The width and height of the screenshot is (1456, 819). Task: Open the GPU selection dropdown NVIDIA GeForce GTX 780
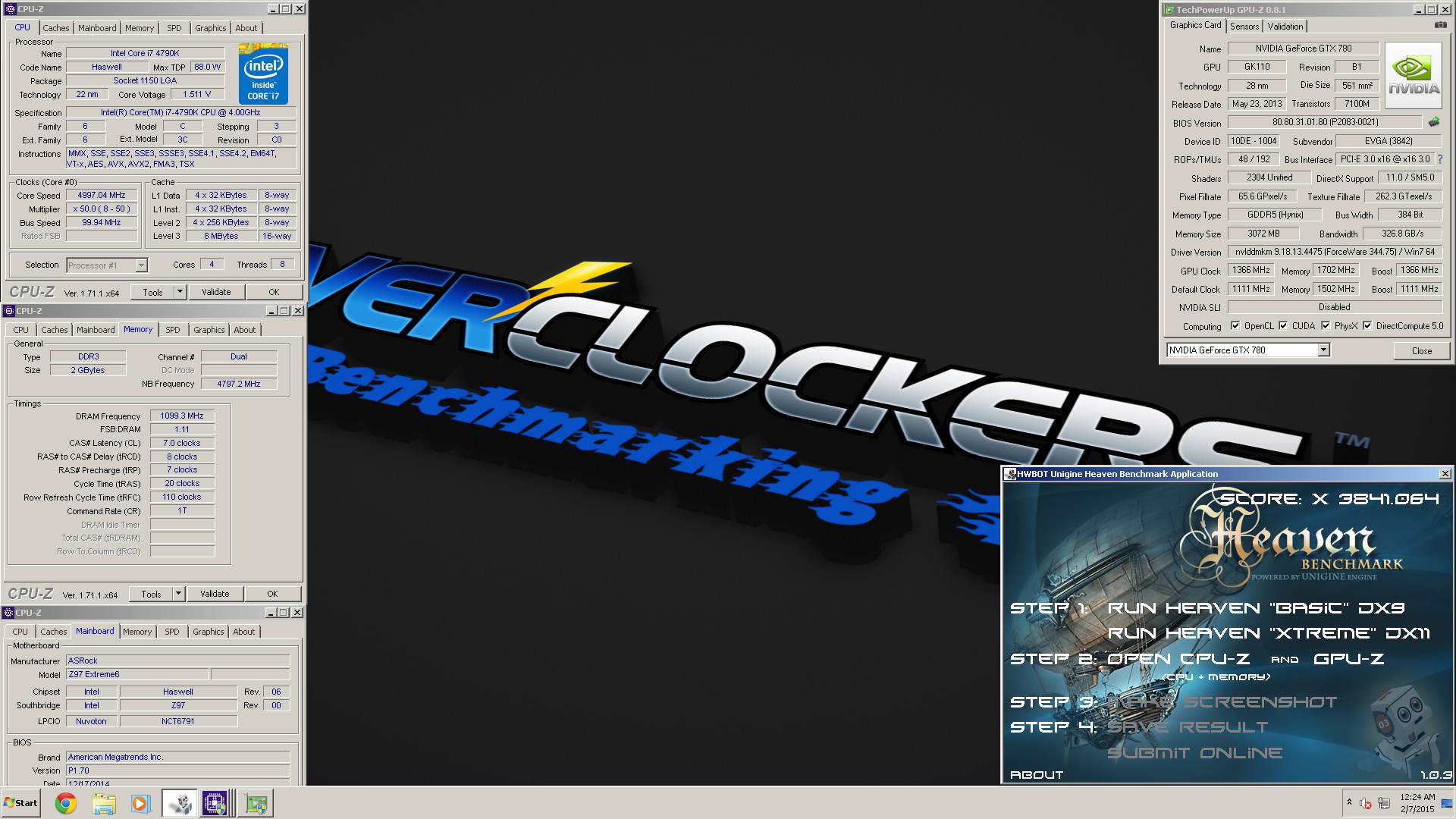point(1247,350)
